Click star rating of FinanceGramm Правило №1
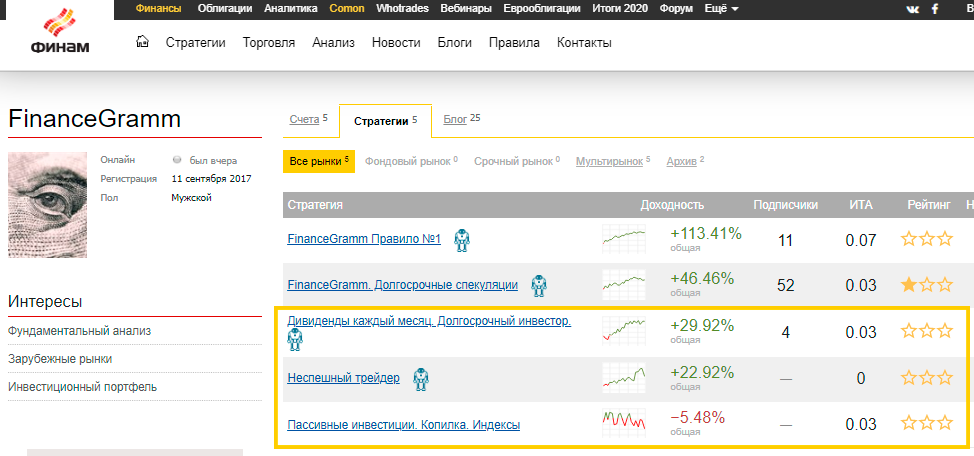Screen dimensions: 974x456 [x=927, y=239]
